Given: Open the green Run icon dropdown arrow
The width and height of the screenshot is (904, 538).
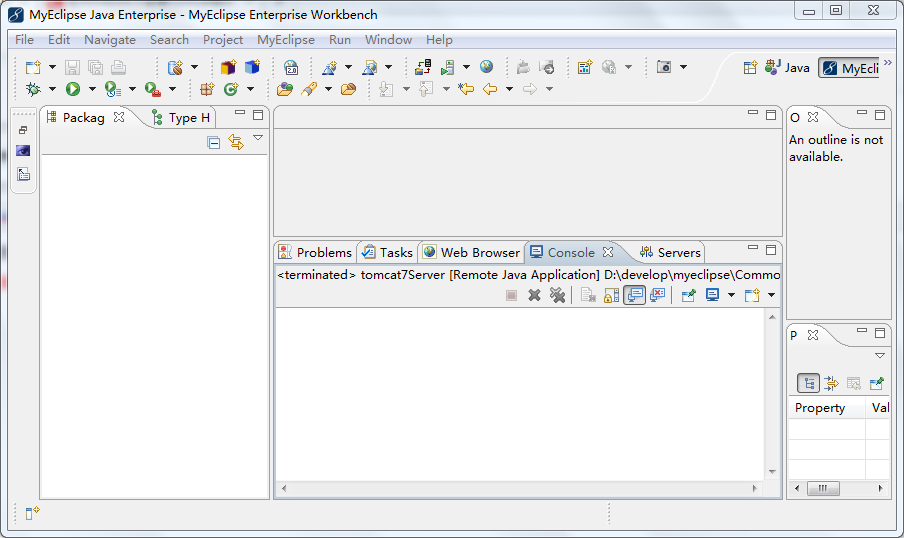Looking at the screenshot, I should pos(92,89).
